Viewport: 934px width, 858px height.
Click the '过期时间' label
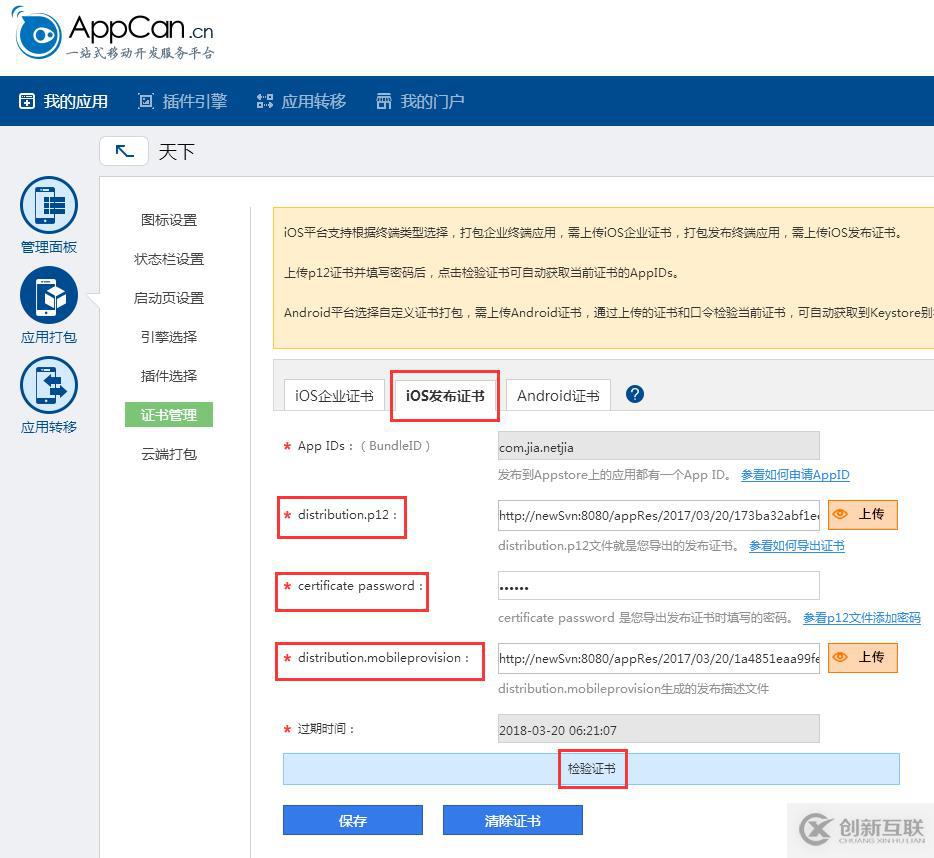pos(325,729)
